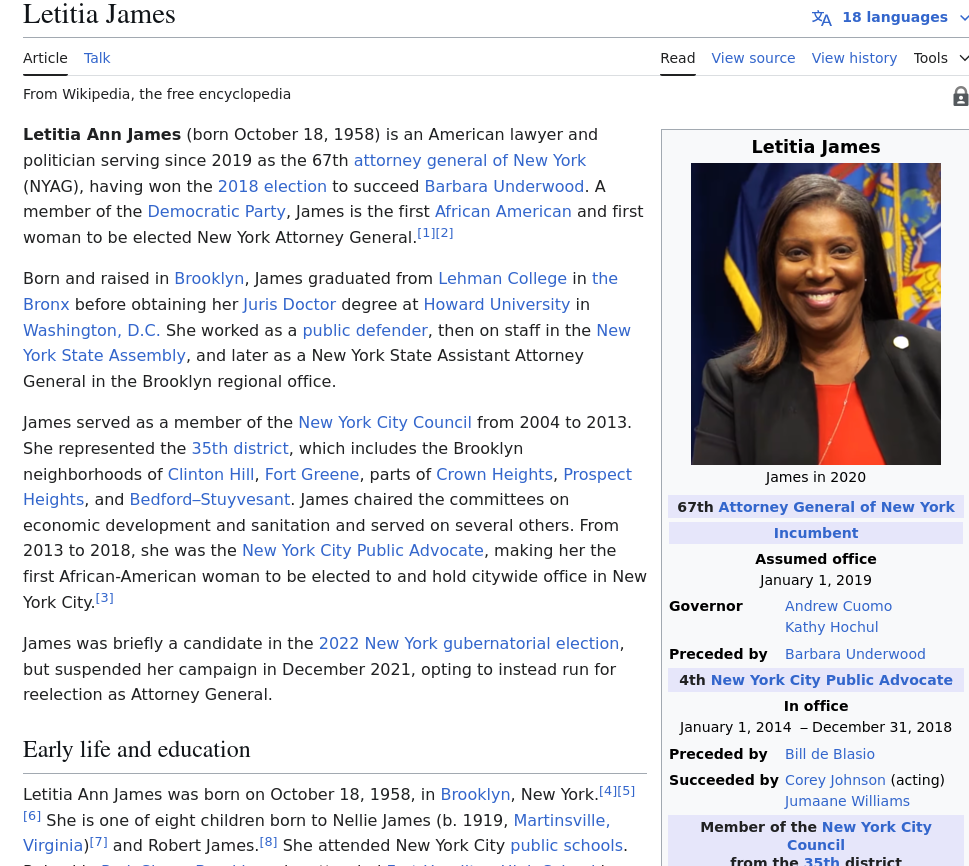The width and height of the screenshot is (969, 866).
Task: Click 'From Wikipedia, the free encyclopedia' text
Action: point(157,95)
